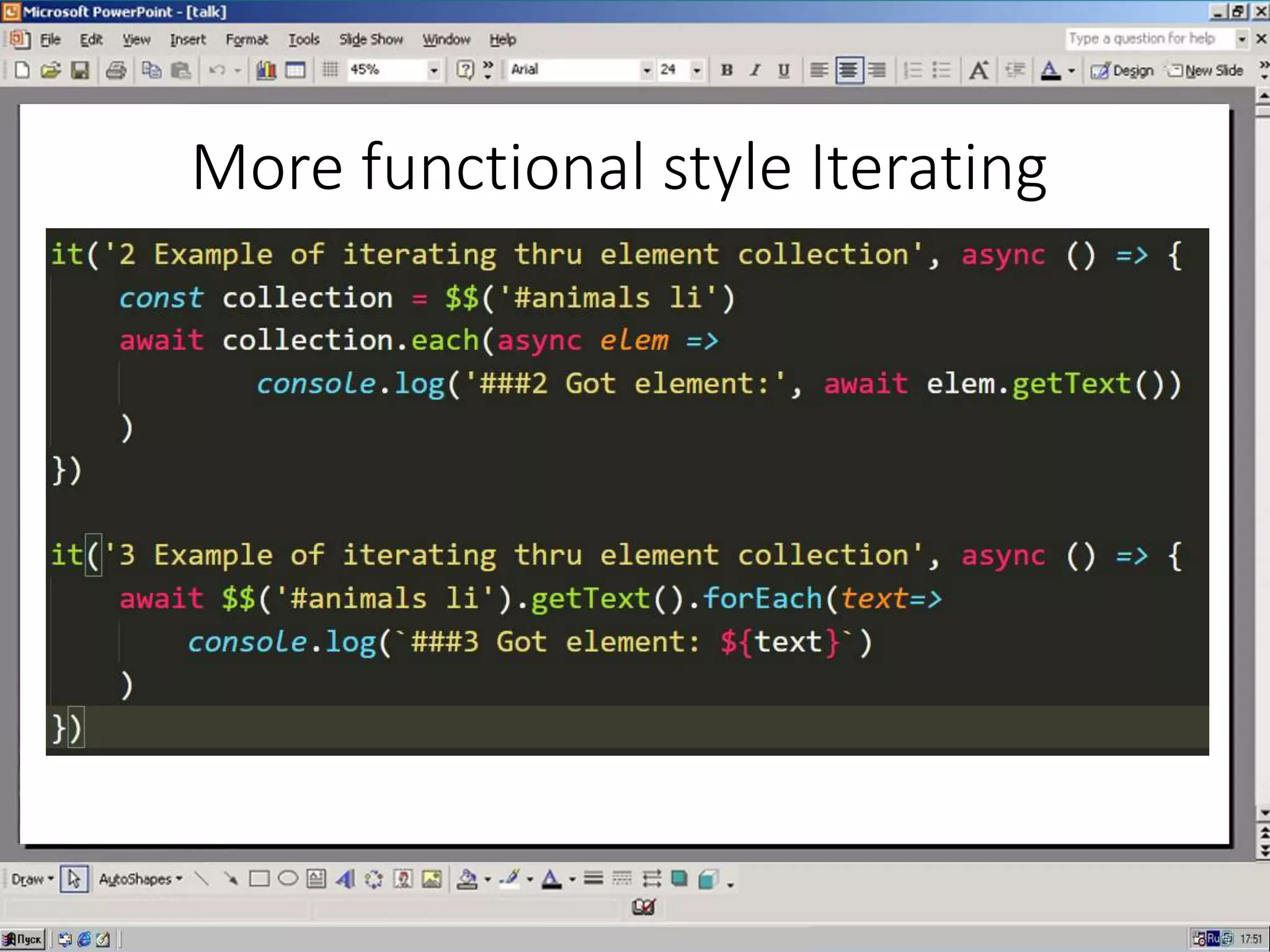The width and height of the screenshot is (1270, 952).
Task: Apply 3-D Style to object
Action: tap(708, 879)
